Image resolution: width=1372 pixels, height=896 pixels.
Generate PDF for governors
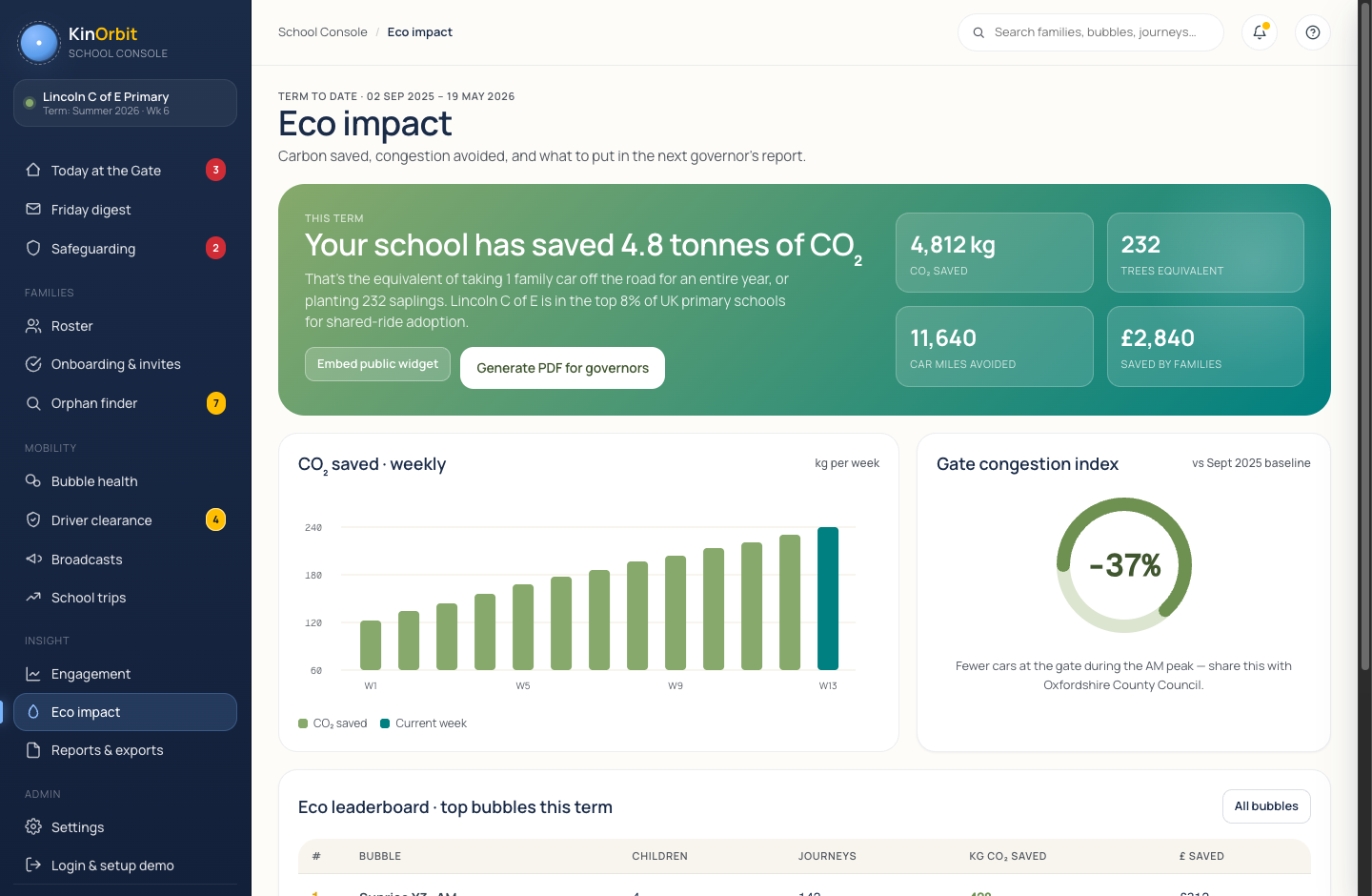pos(562,368)
